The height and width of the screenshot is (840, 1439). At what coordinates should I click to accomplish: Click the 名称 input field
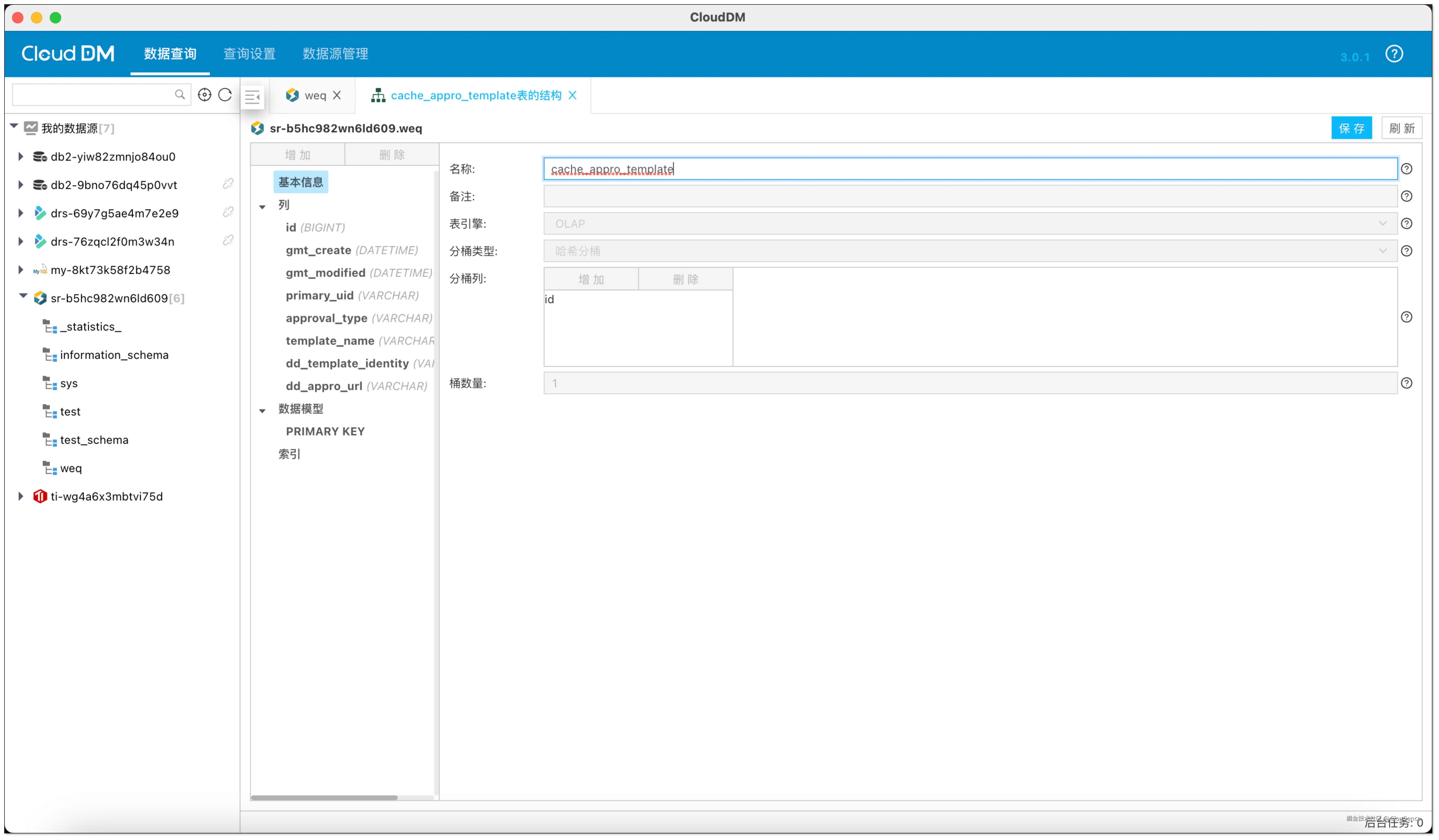pyautogui.click(x=970, y=169)
